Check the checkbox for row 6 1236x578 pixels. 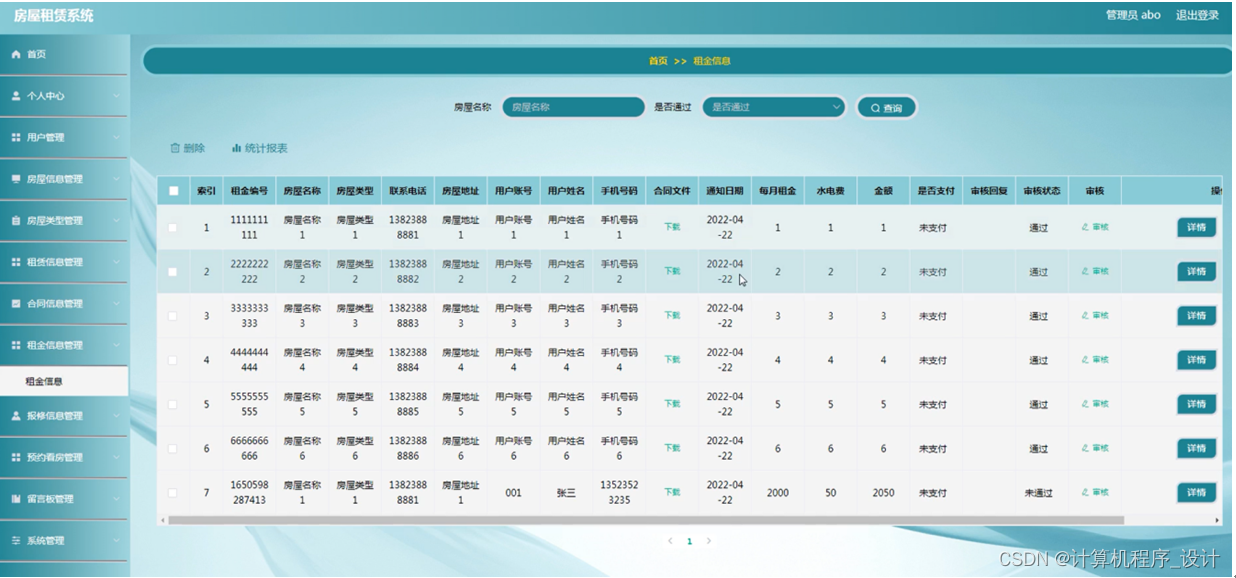pos(173,449)
